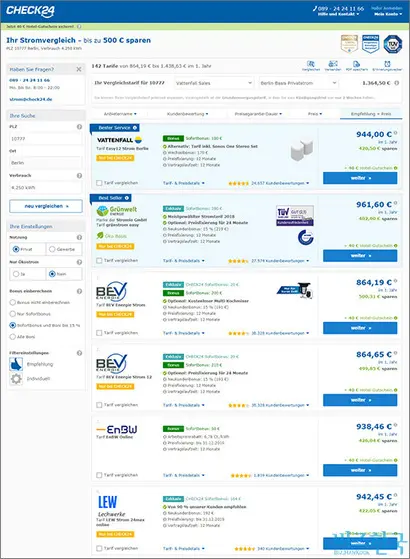This screenshot has width=410, height=559.
Task: Tick Tarif vergleichen for EnBW
Action: [99, 475]
